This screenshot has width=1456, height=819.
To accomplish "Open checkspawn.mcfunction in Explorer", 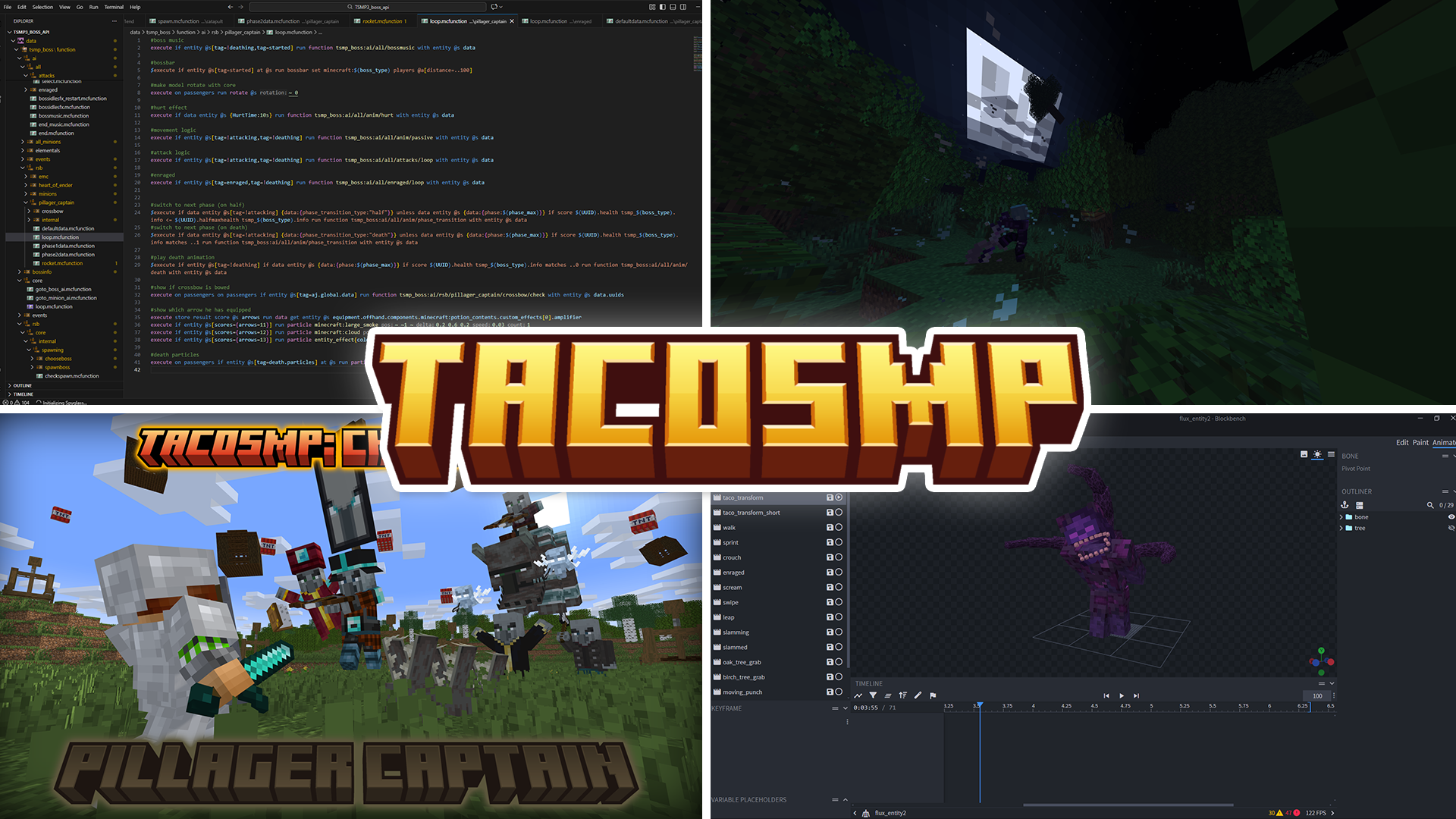I will point(71,376).
